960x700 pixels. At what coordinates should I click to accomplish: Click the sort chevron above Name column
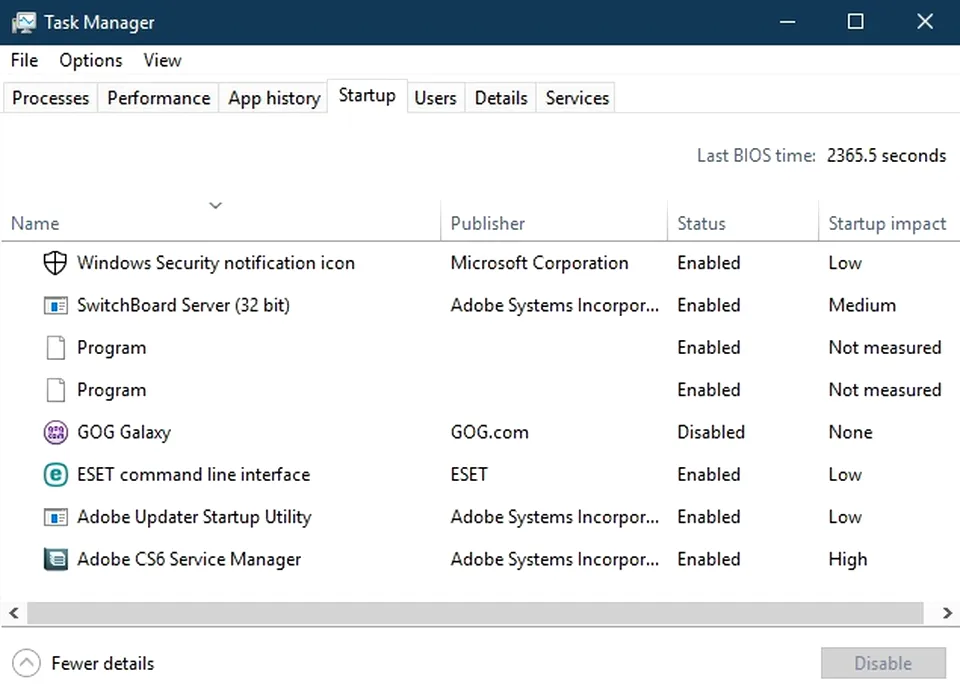(216, 205)
